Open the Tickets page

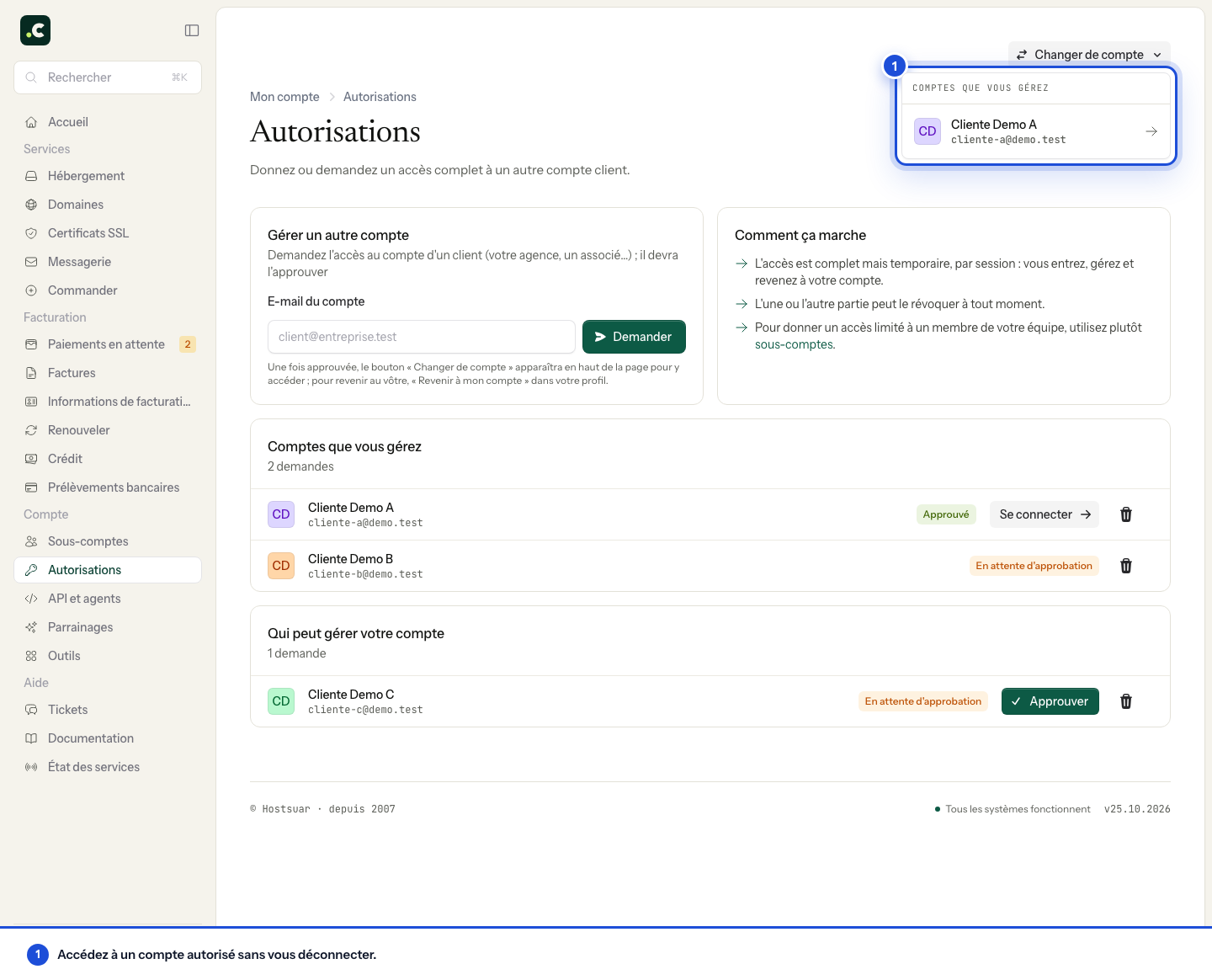[108, 710]
